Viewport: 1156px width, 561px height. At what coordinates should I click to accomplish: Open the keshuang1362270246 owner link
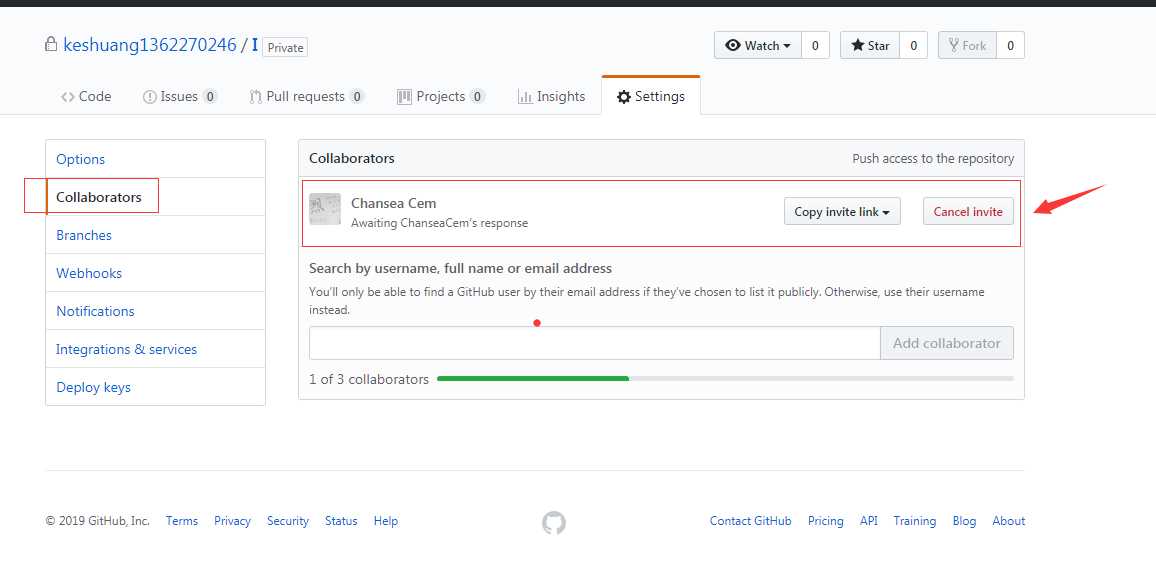(x=150, y=45)
